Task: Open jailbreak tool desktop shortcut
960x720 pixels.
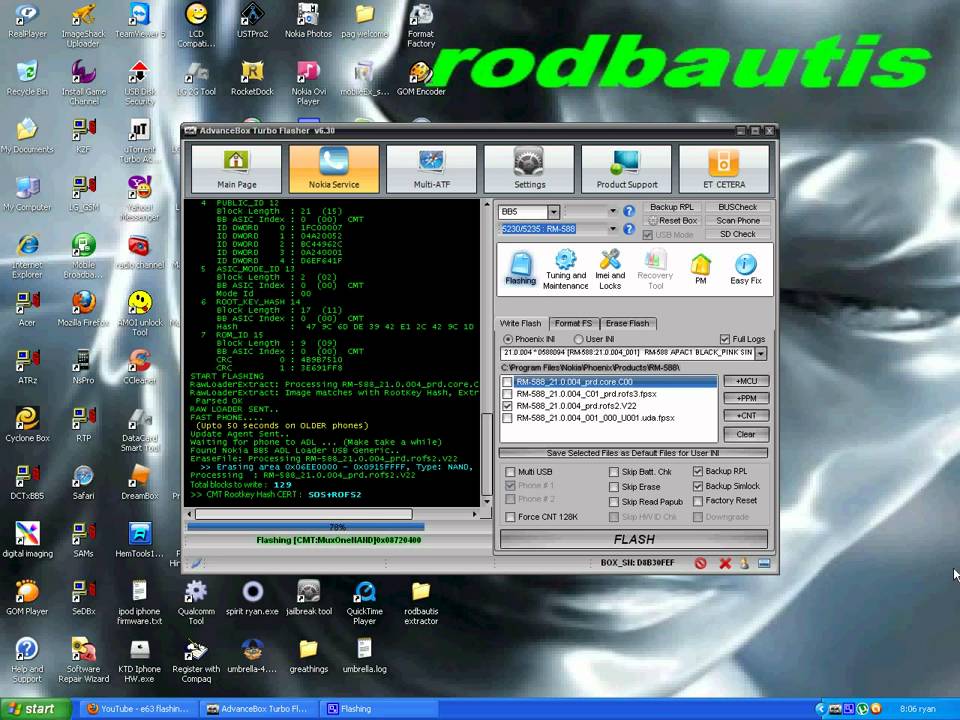Action: pyautogui.click(x=309, y=597)
